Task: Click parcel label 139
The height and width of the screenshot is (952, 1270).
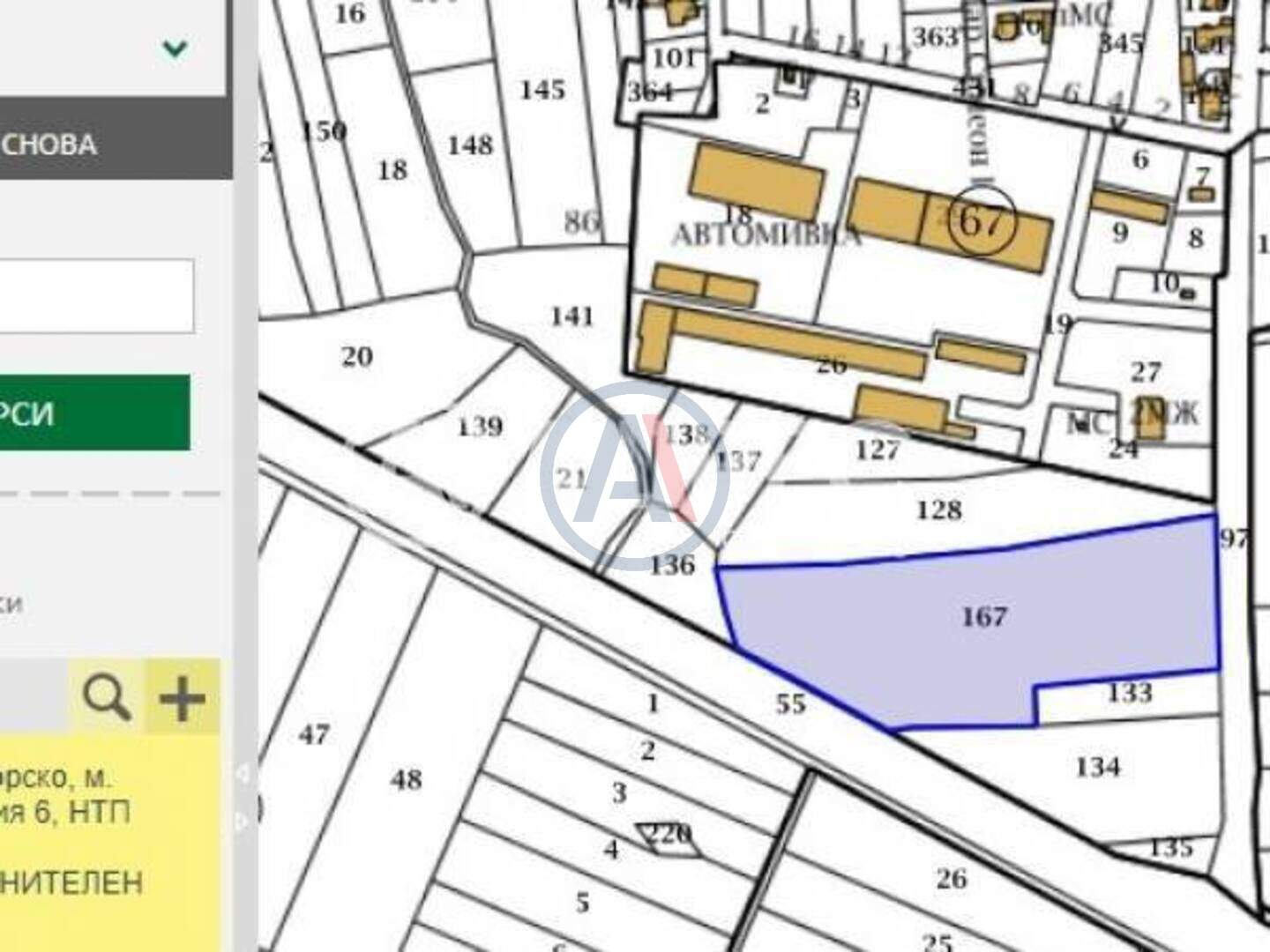Action: [x=480, y=427]
